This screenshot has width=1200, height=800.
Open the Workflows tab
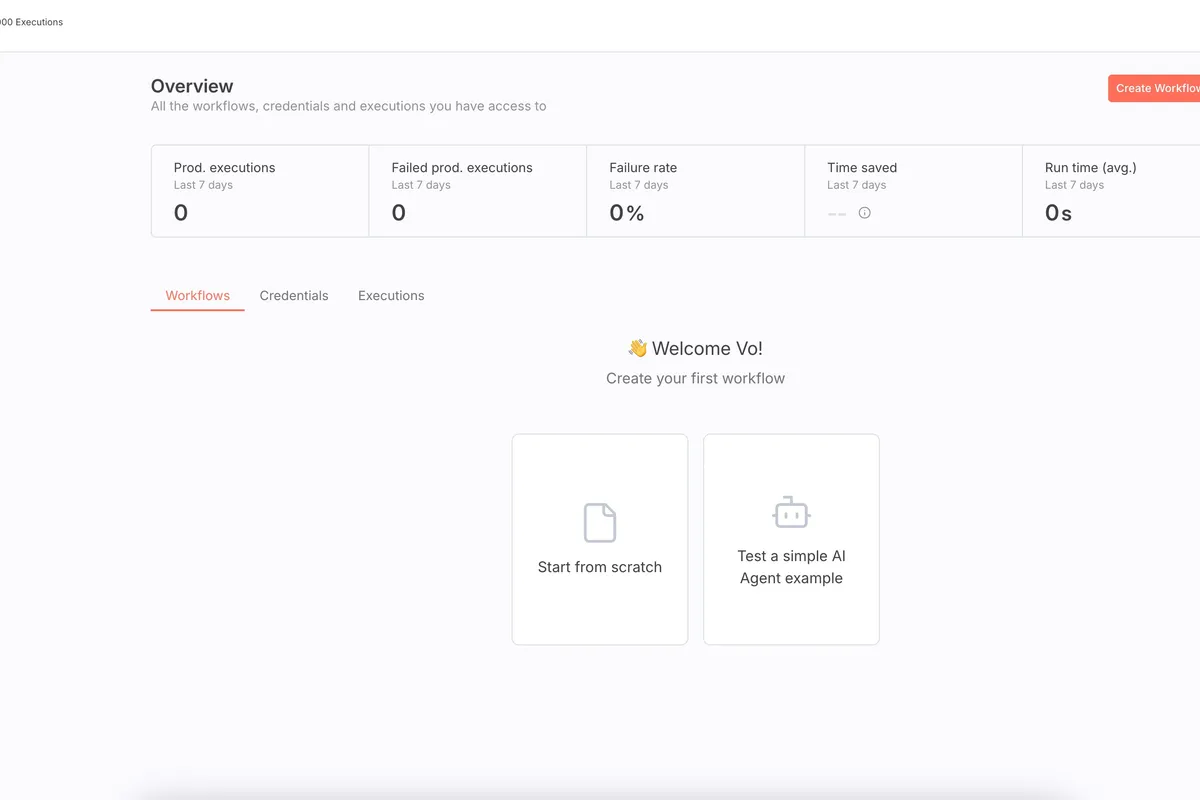(197, 296)
